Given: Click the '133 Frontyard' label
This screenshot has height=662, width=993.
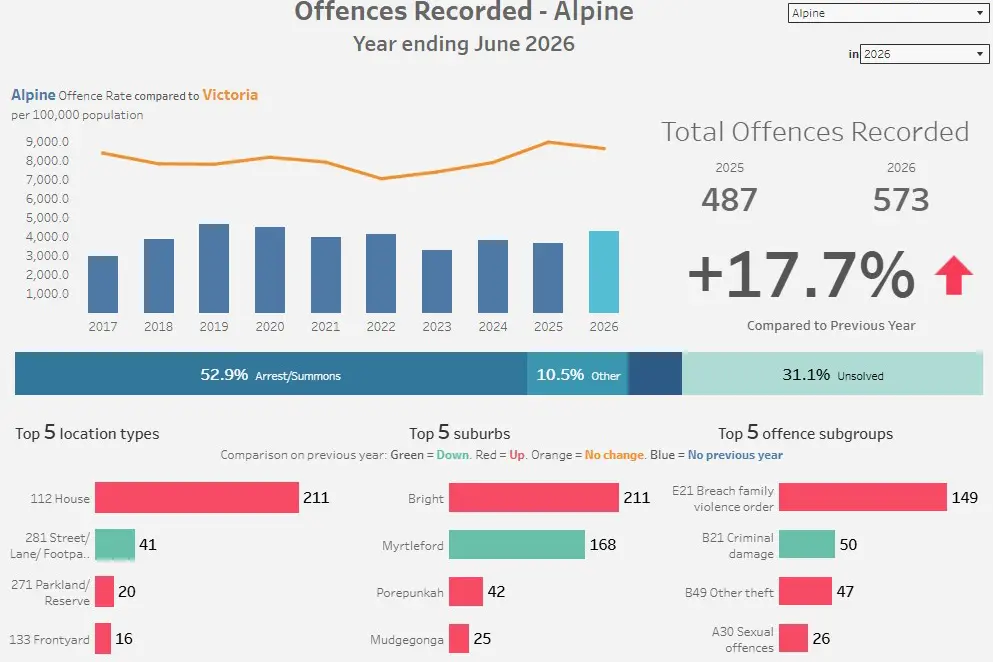Looking at the screenshot, I should point(49,640).
